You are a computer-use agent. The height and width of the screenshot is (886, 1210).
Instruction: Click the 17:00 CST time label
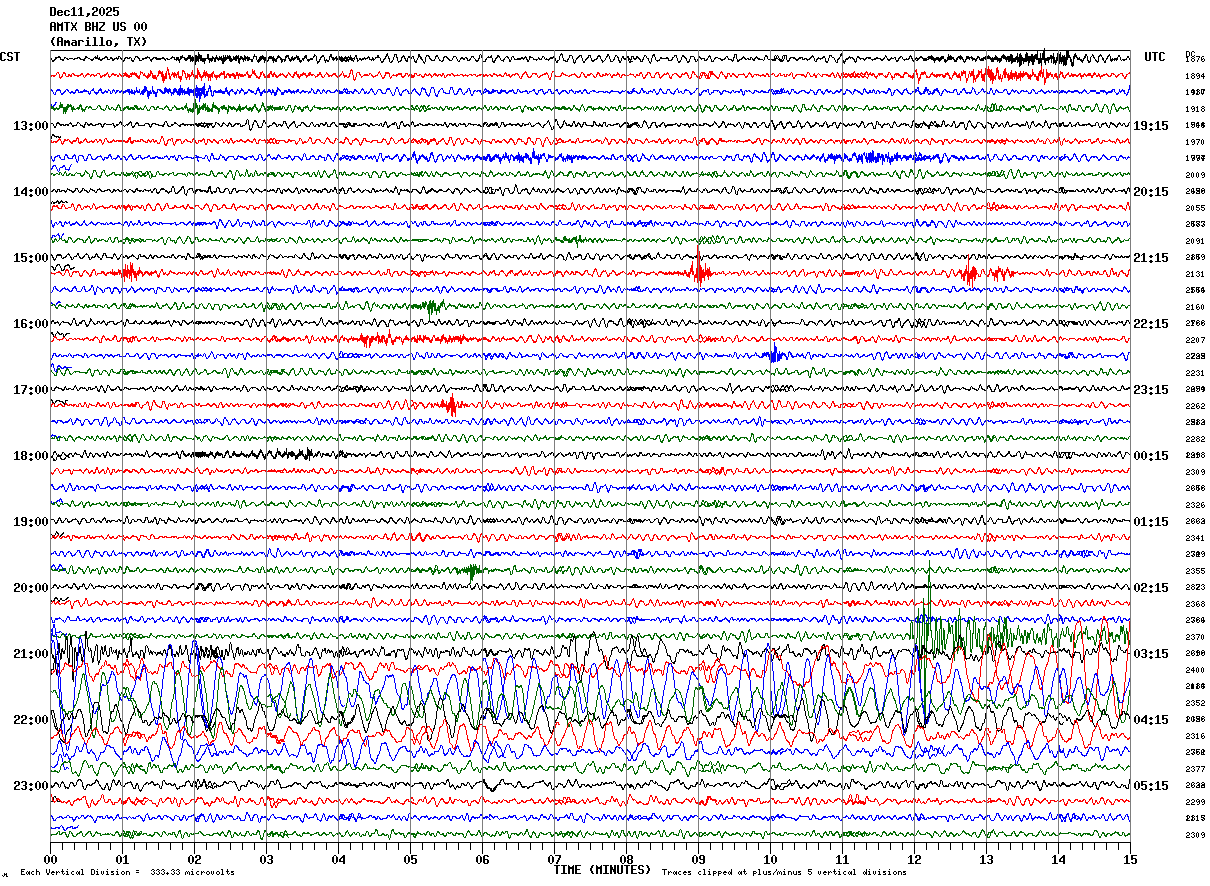click(x=30, y=390)
